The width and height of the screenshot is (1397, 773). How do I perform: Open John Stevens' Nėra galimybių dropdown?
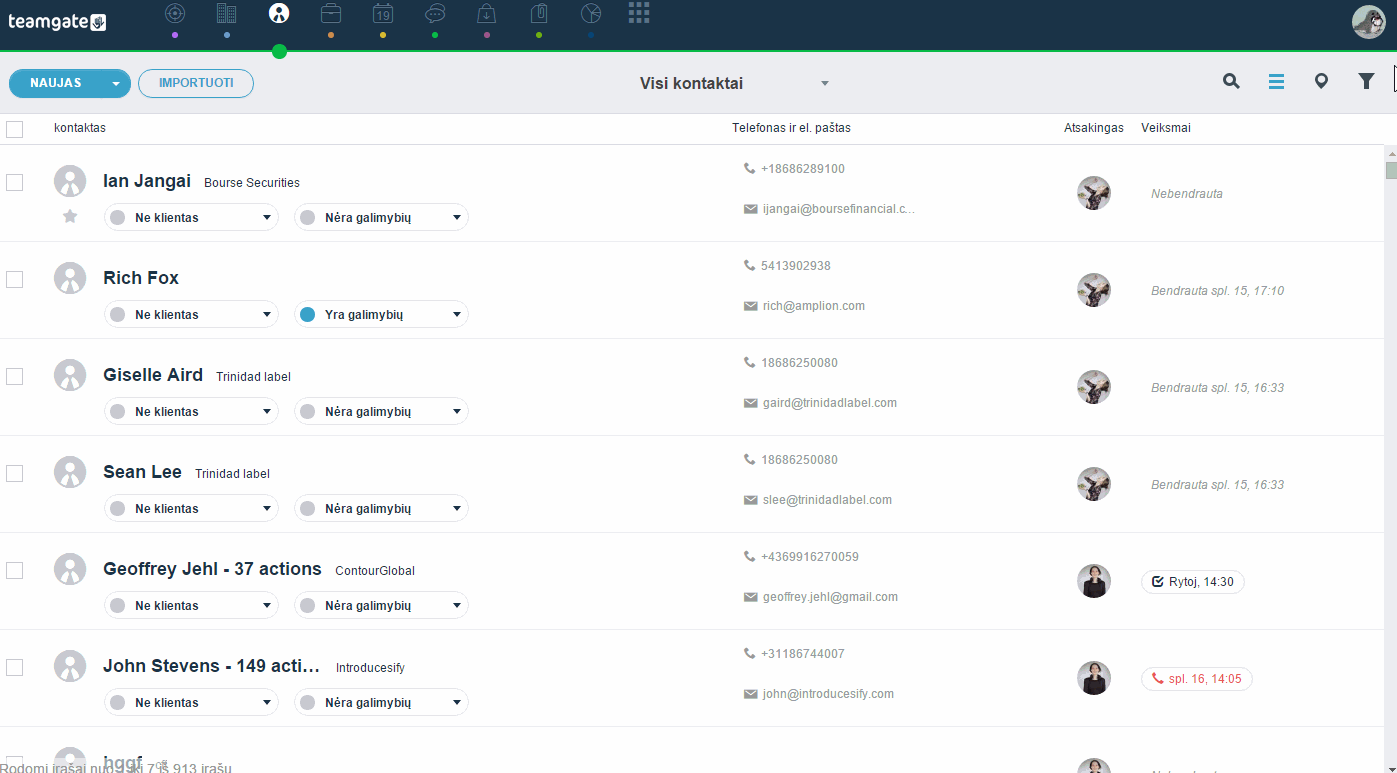pyautogui.click(x=381, y=702)
